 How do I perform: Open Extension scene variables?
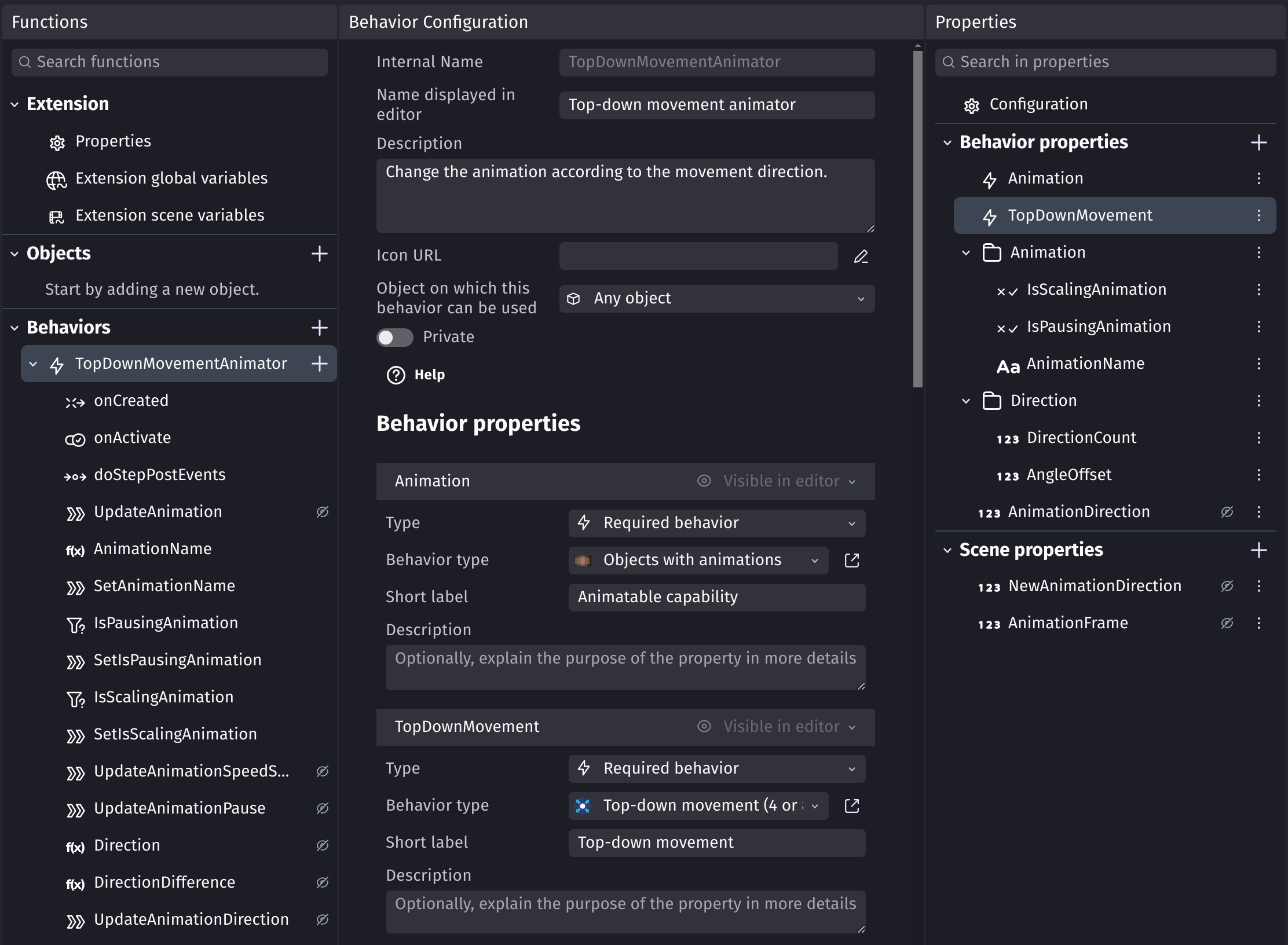[x=170, y=215]
